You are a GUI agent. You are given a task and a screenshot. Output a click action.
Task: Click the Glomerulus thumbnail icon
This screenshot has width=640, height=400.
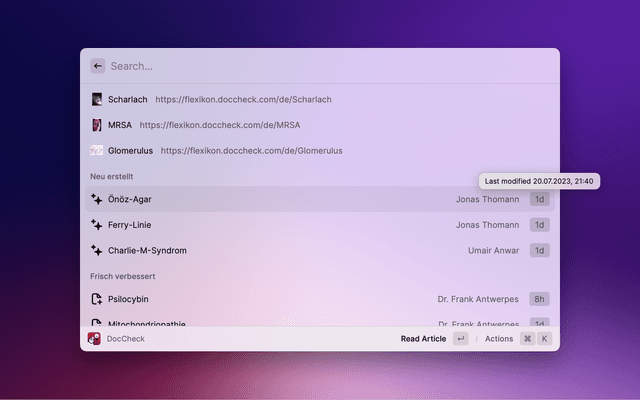click(x=97, y=150)
